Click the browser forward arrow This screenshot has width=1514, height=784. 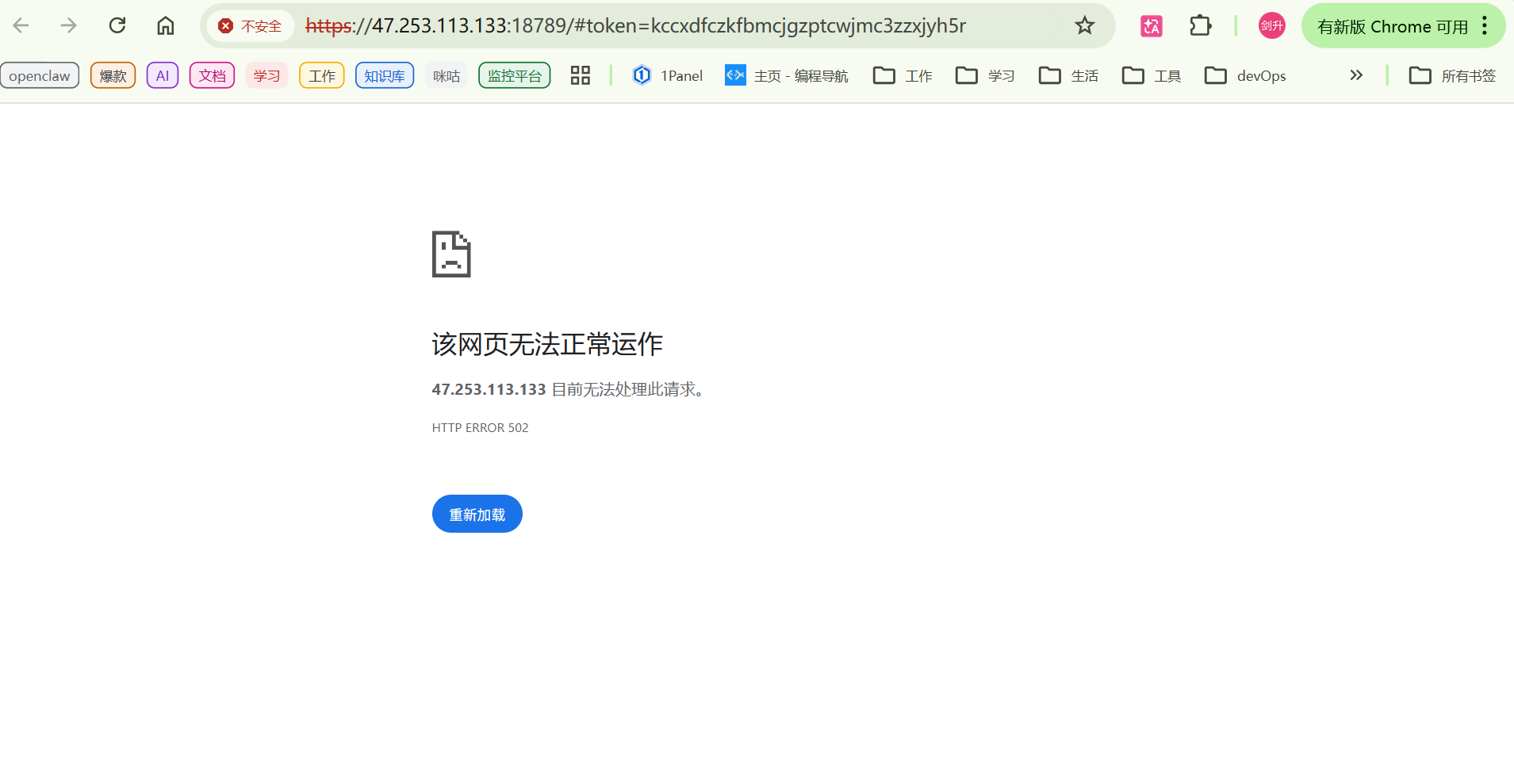pos(69,26)
